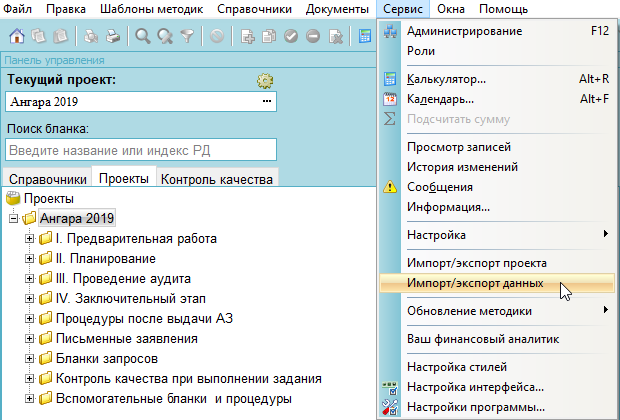Expand the IV. Заключительный этап node
Viewport: 620px width, 420px height.
coord(29,299)
